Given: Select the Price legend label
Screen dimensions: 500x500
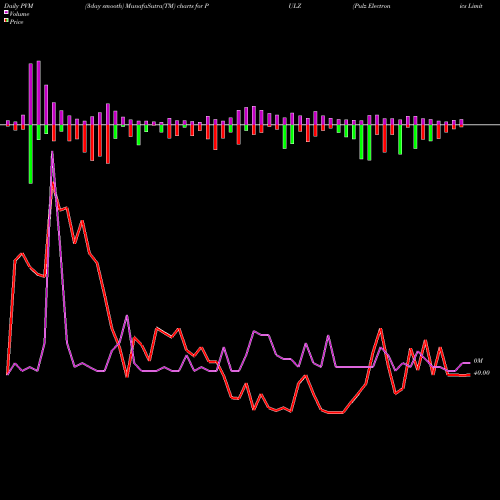Looking at the screenshot, I should pyautogui.click(x=16, y=22).
